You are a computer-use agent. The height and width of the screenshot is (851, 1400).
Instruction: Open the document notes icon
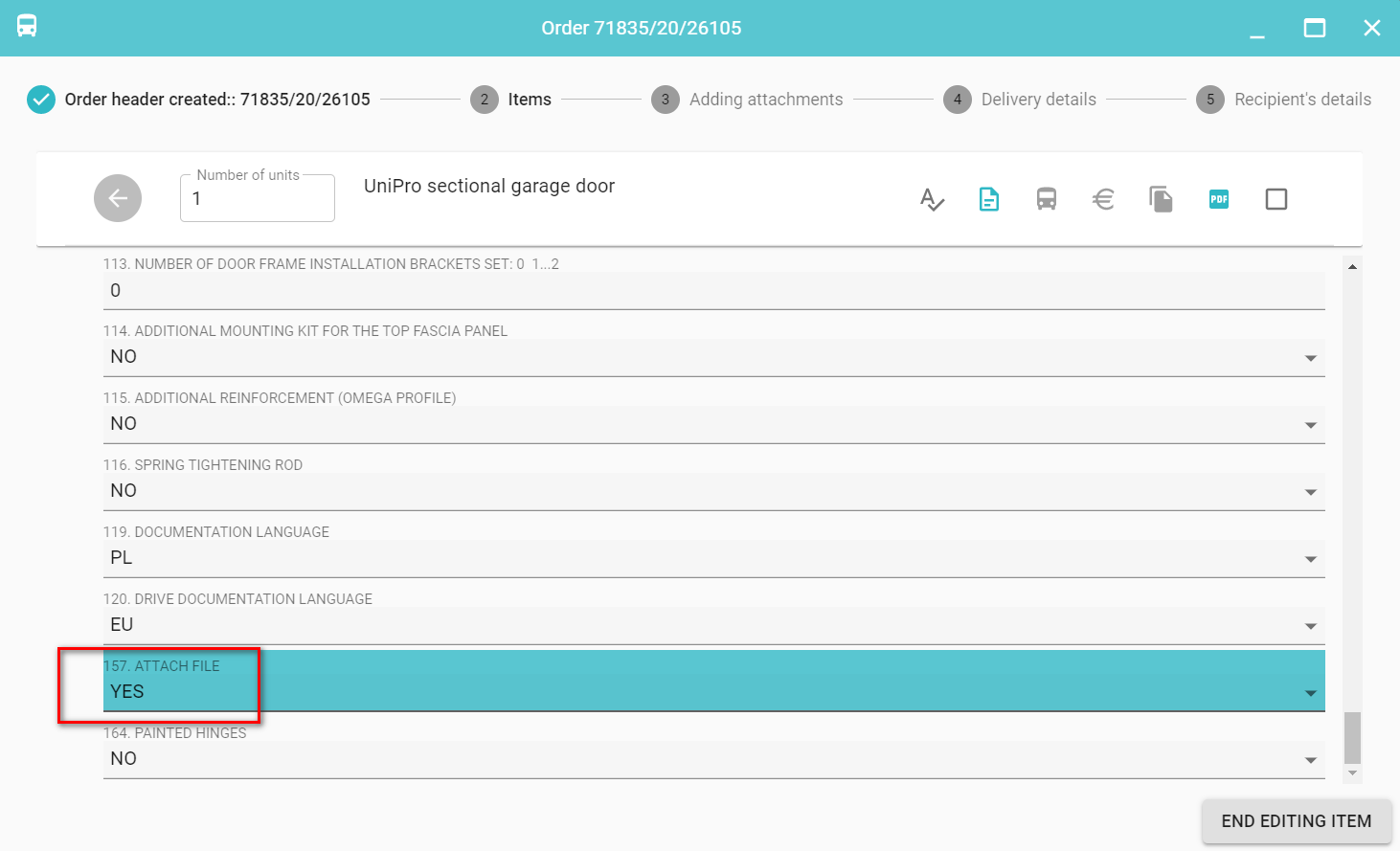[989, 199]
